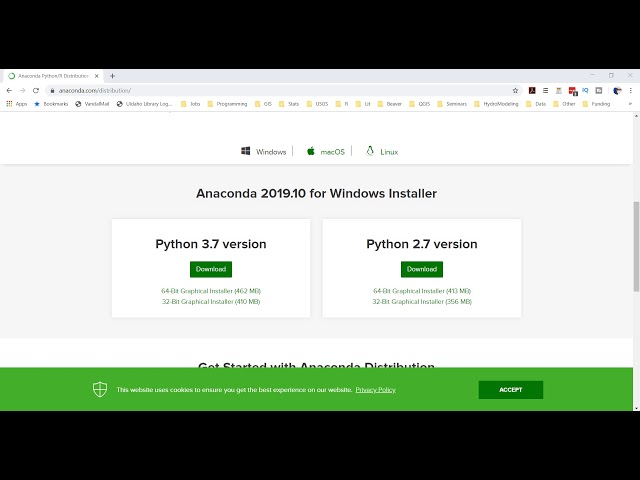Open the GIS bookmark folder
This screenshot has width=640, height=480.
pos(263,104)
